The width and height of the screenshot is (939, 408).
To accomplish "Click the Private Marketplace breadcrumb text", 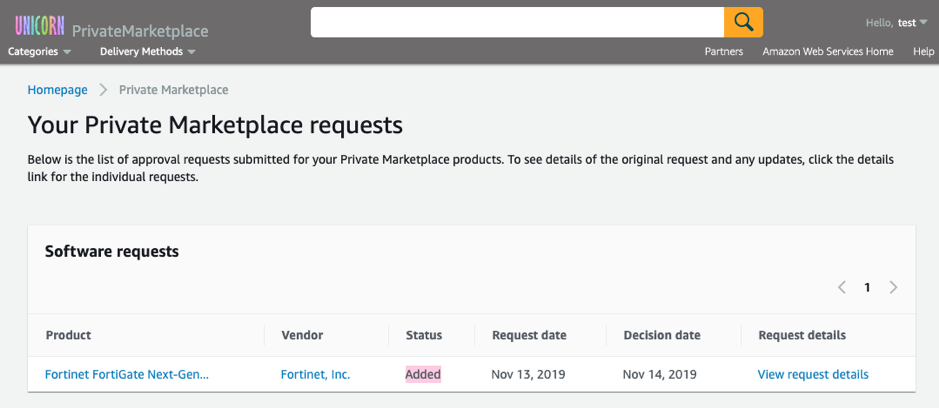I will tap(174, 90).
